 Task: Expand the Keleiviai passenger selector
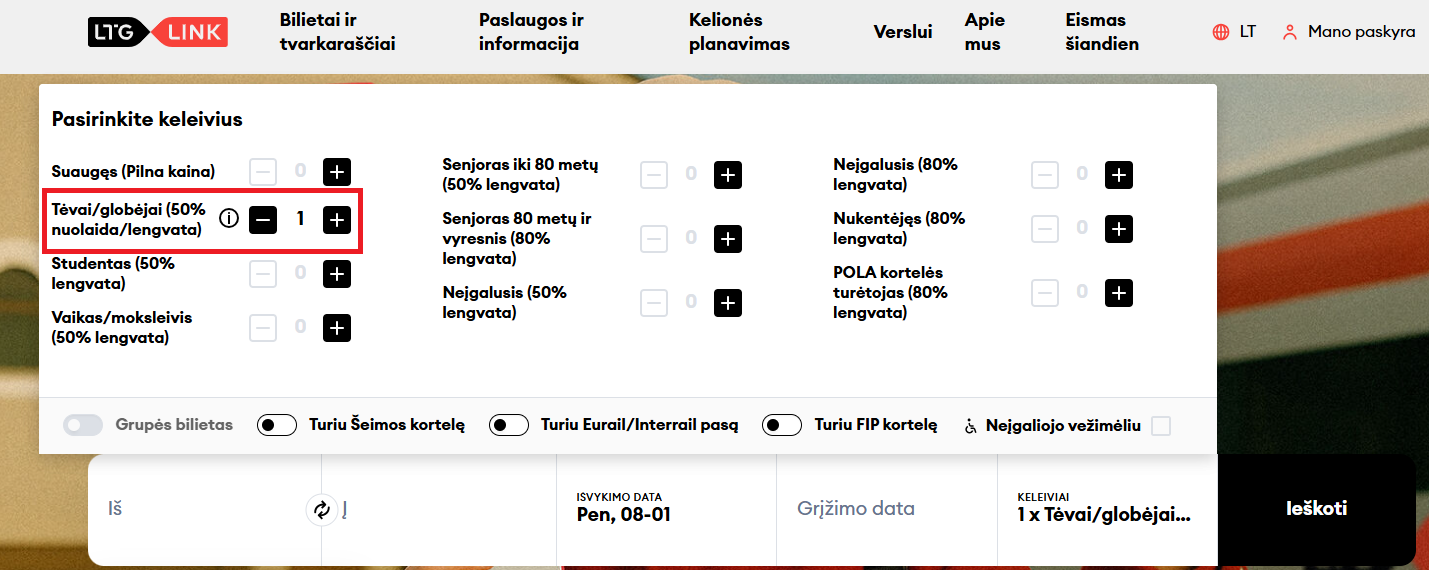[1105, 509]
